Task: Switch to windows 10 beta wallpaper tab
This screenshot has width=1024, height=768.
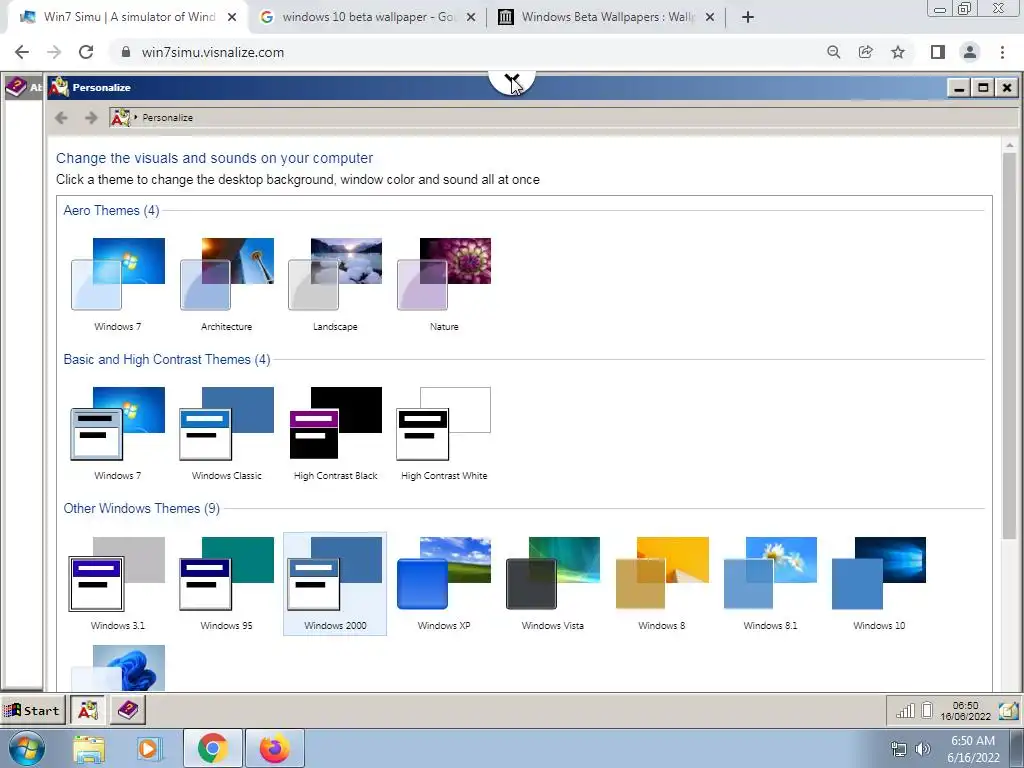Action: click(x=368, y=17)
